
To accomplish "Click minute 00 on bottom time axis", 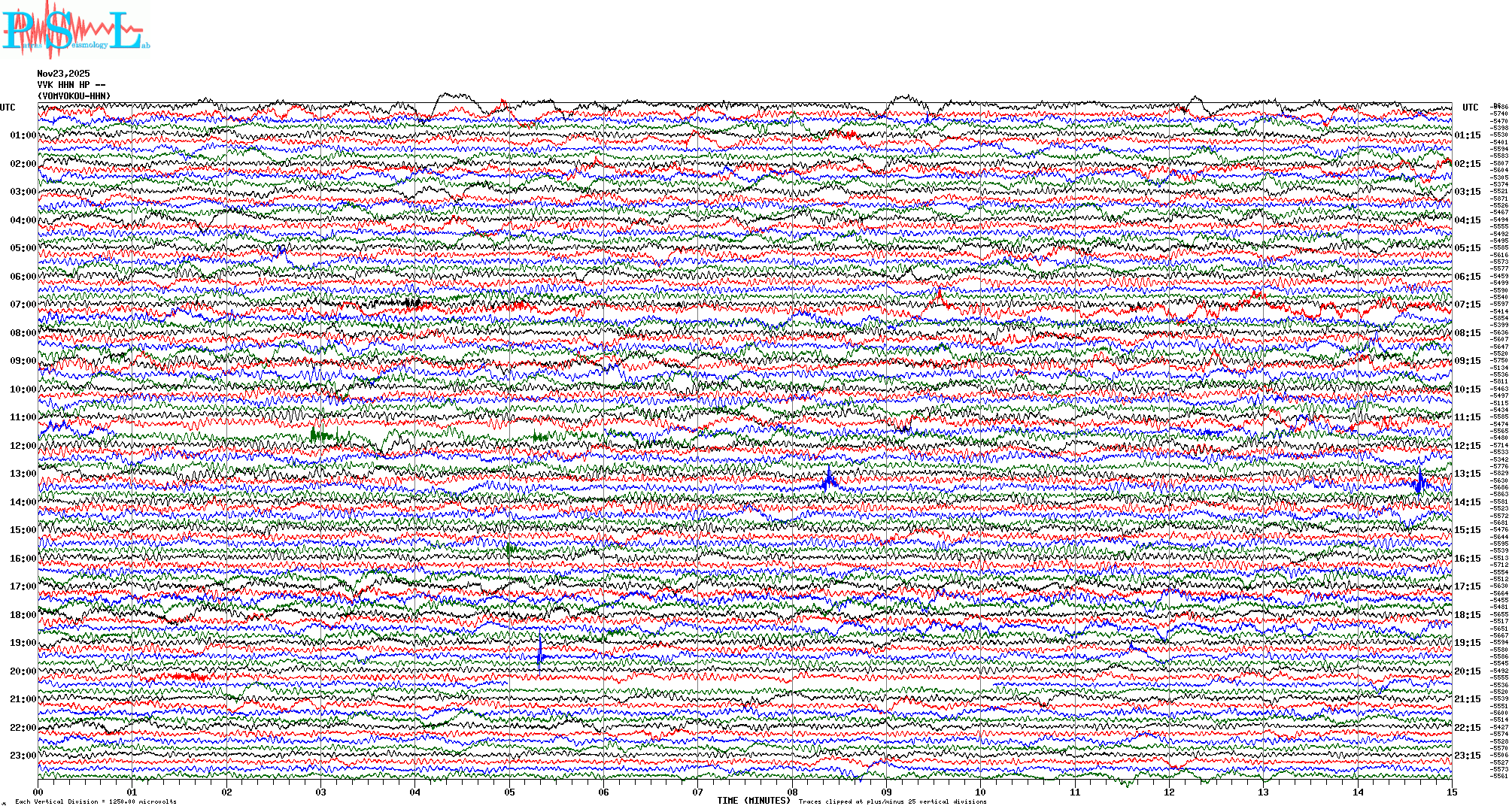I will click(x=38, y=792).
